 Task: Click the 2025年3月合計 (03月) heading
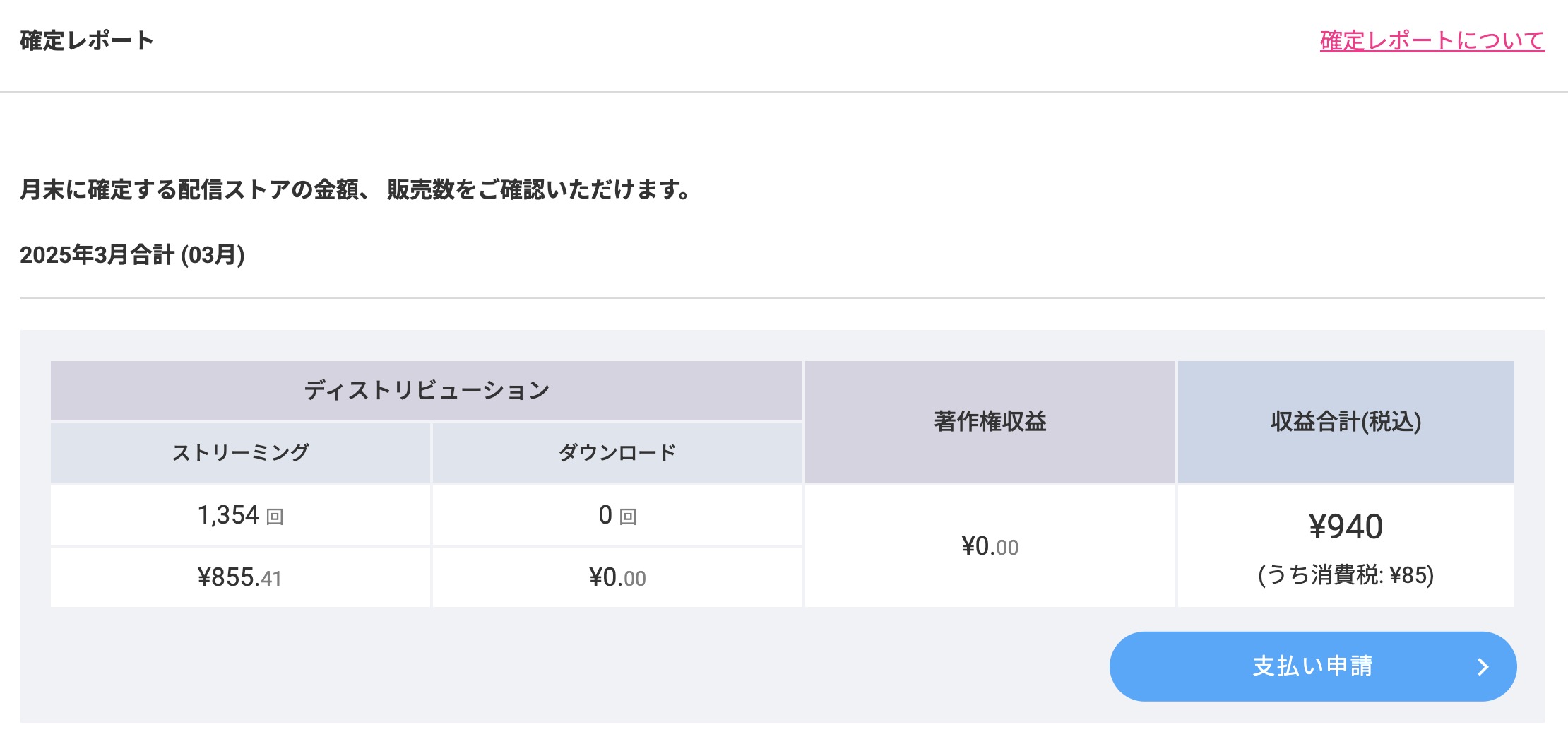tap(132, 255)
